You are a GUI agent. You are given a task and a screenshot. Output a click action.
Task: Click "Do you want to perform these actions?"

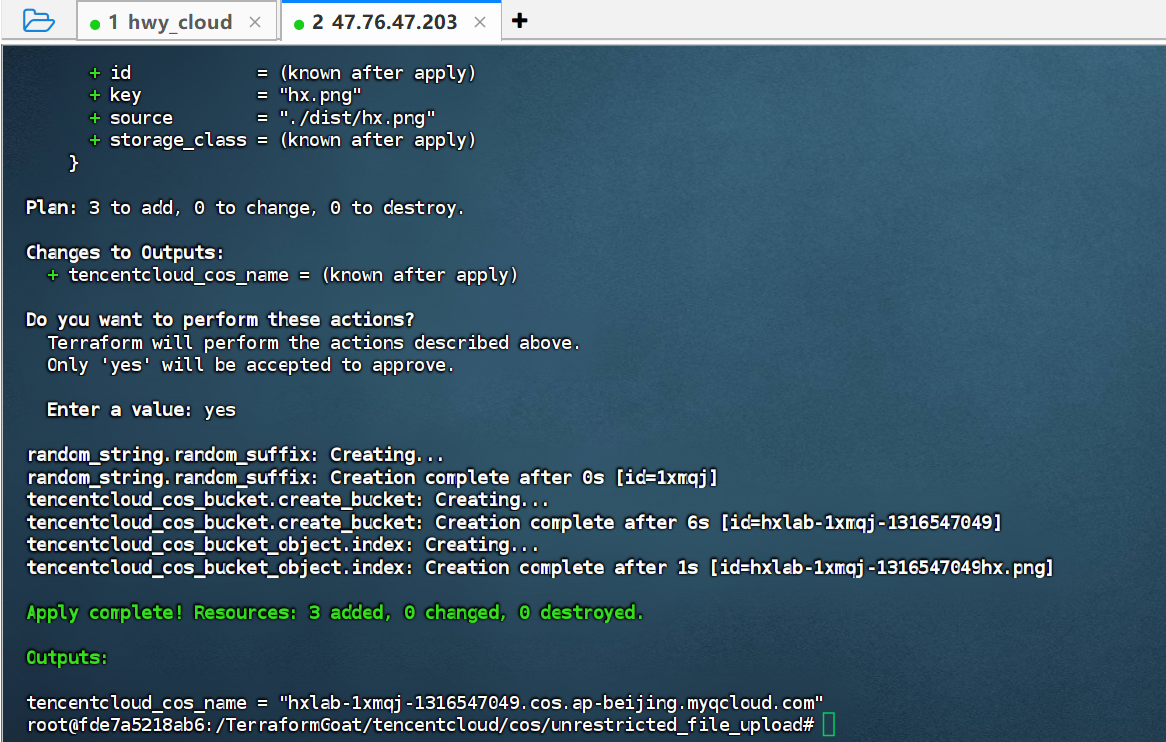220,320
